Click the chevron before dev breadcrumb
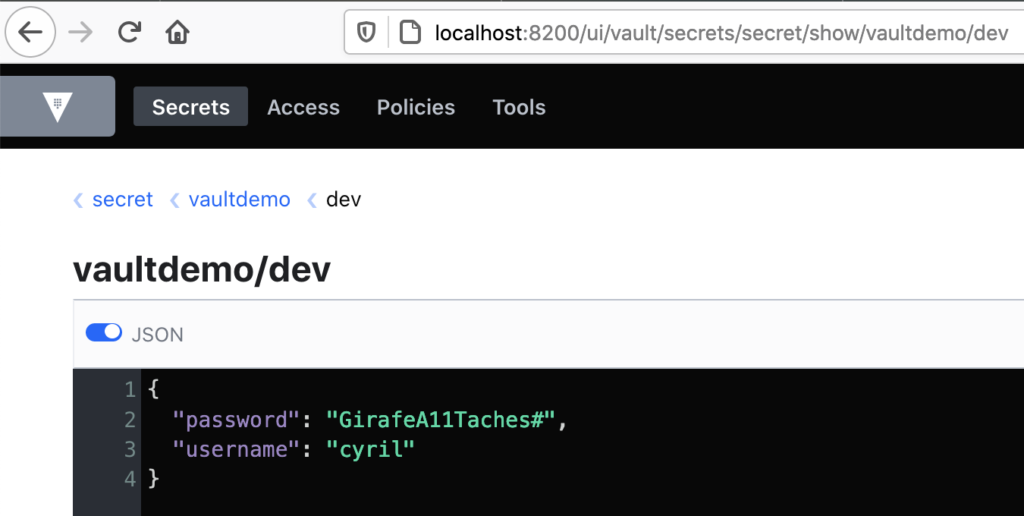 tap(312, 200)
